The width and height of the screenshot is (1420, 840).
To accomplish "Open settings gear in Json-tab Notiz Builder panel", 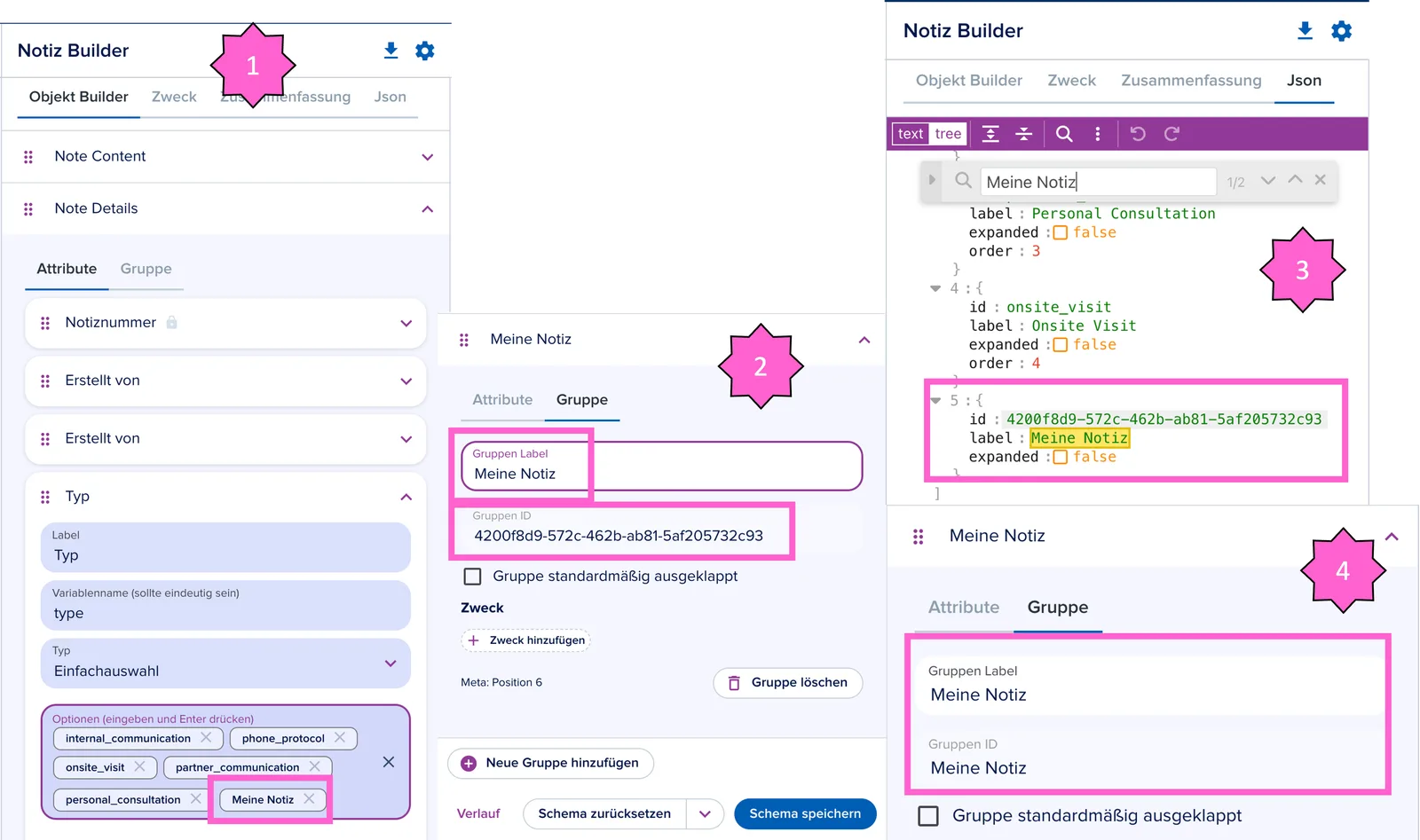I will pos(1341,31).
